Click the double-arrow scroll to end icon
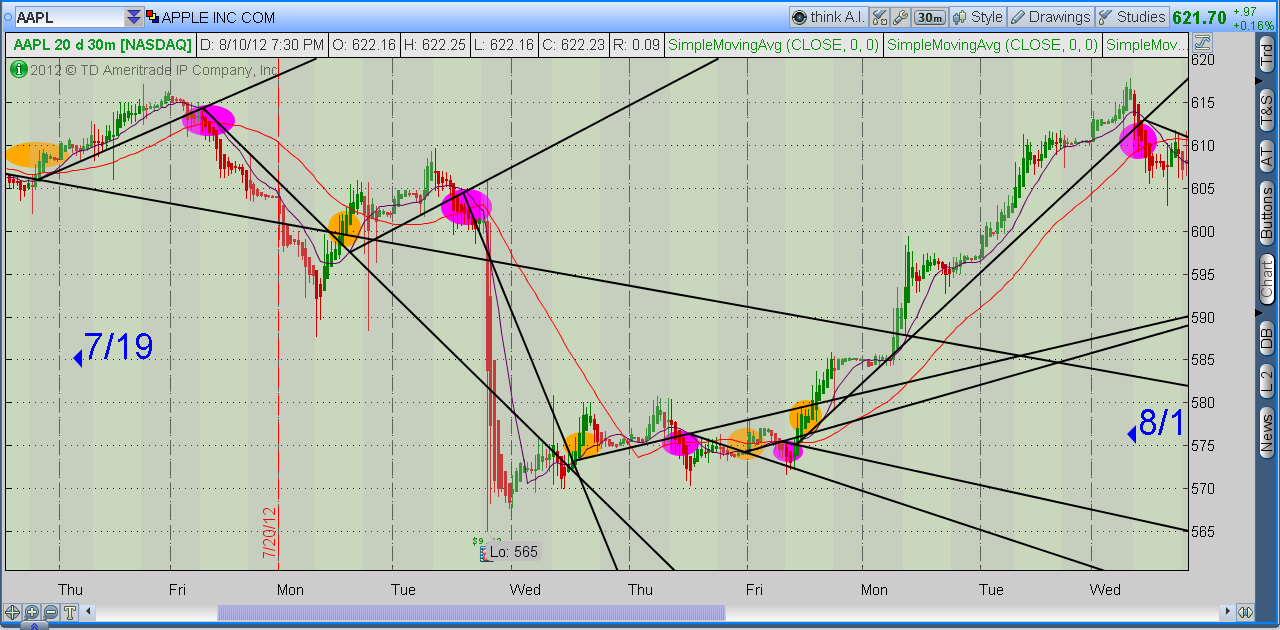Image resolution: width=1280 pixels, height=630 pixels. pyautogui.click(x=1246, y=612)
